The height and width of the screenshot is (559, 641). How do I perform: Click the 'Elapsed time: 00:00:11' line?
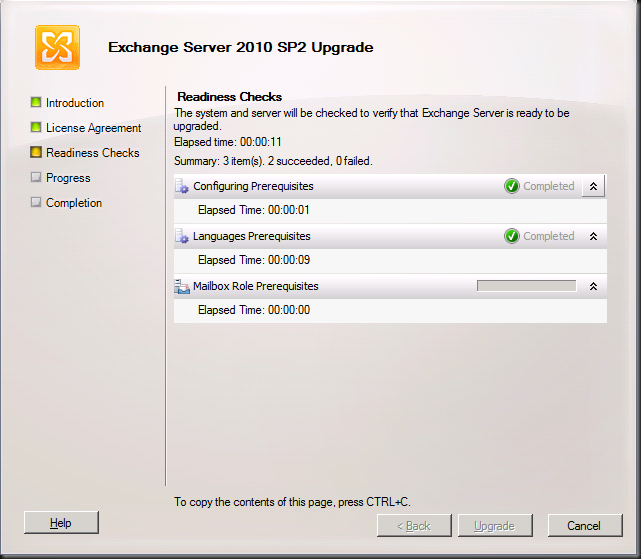pyautogui.click(x=228, y=142)
